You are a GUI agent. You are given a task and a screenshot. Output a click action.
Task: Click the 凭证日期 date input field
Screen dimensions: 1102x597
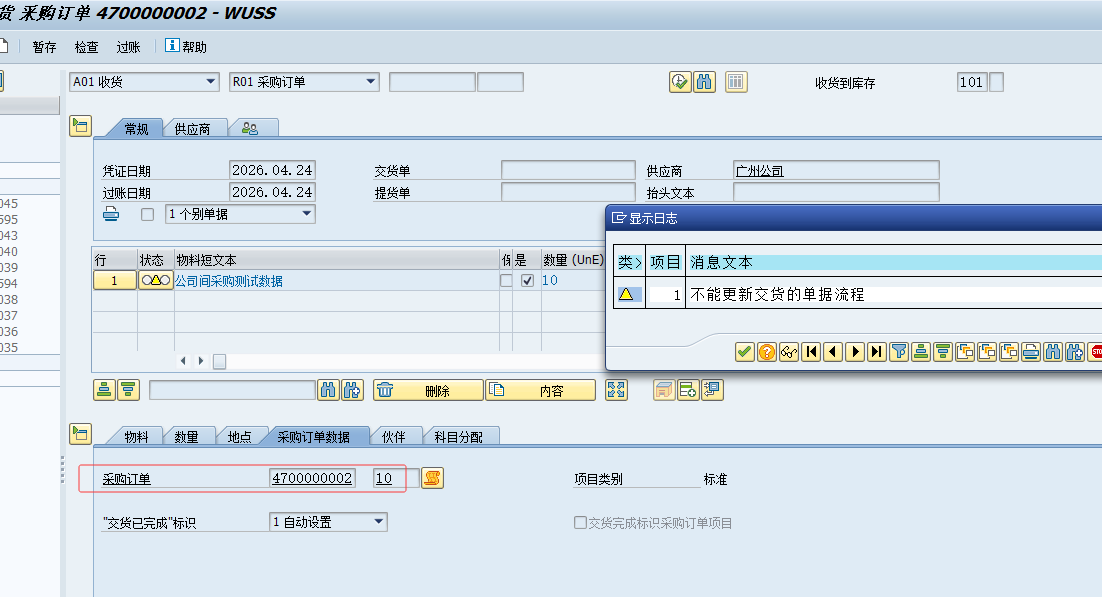[x=272, y=170]
